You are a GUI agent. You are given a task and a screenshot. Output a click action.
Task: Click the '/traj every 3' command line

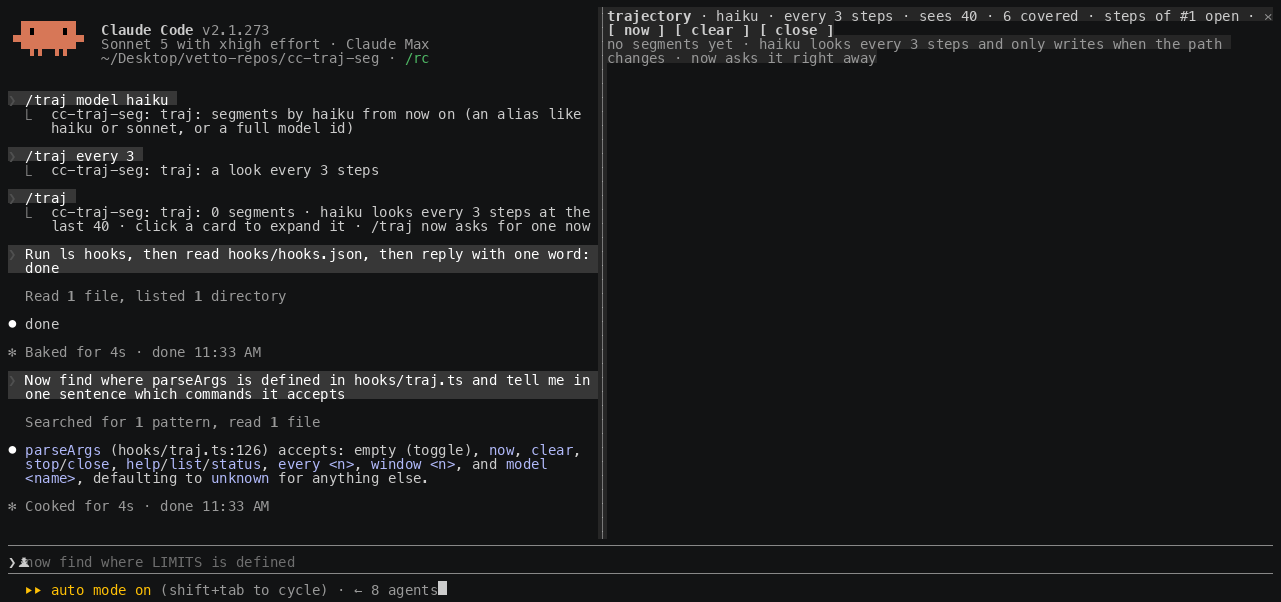[76, 156]
